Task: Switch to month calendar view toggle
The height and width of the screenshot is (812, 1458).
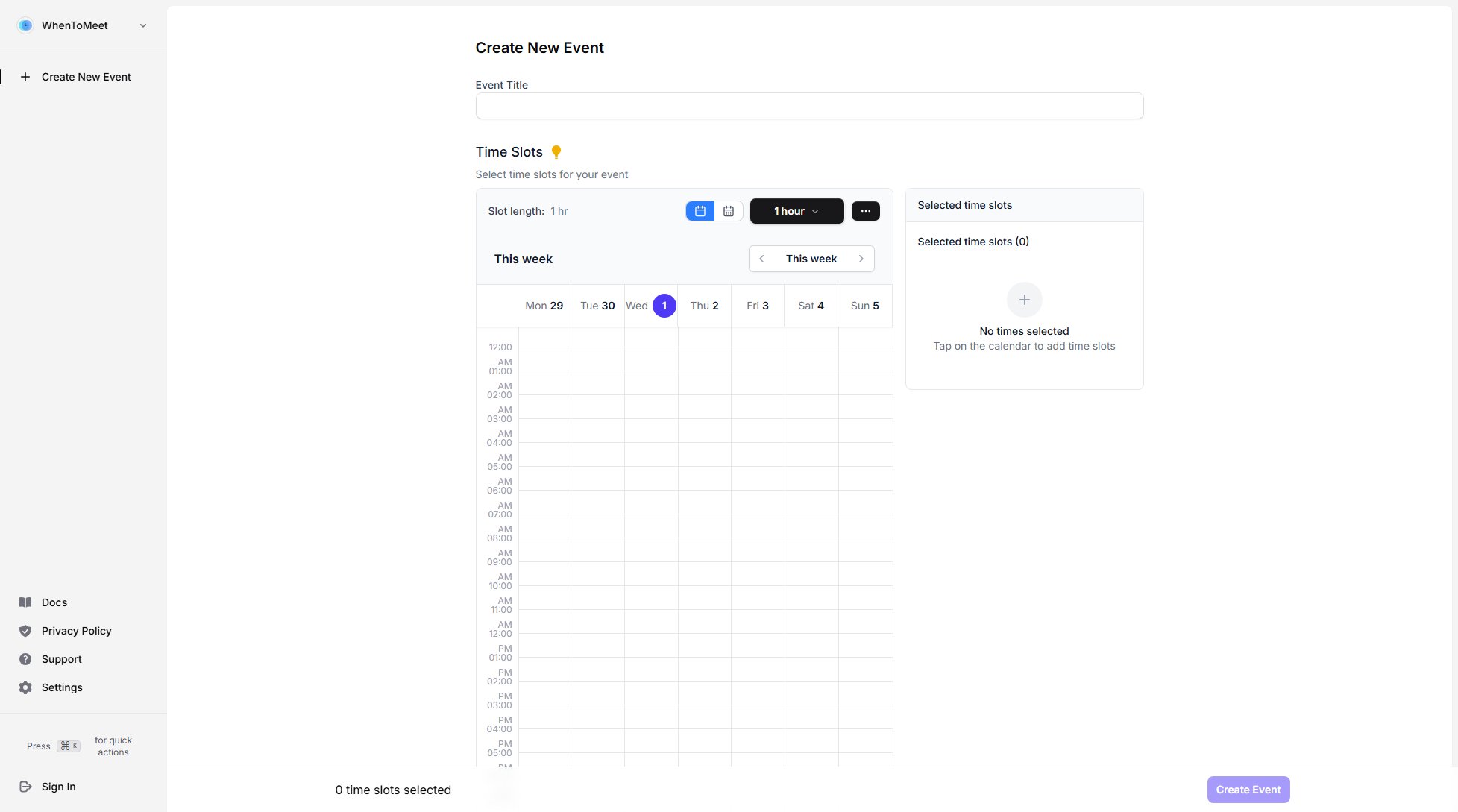Action: pyautogui.click(x=729, y=211)
